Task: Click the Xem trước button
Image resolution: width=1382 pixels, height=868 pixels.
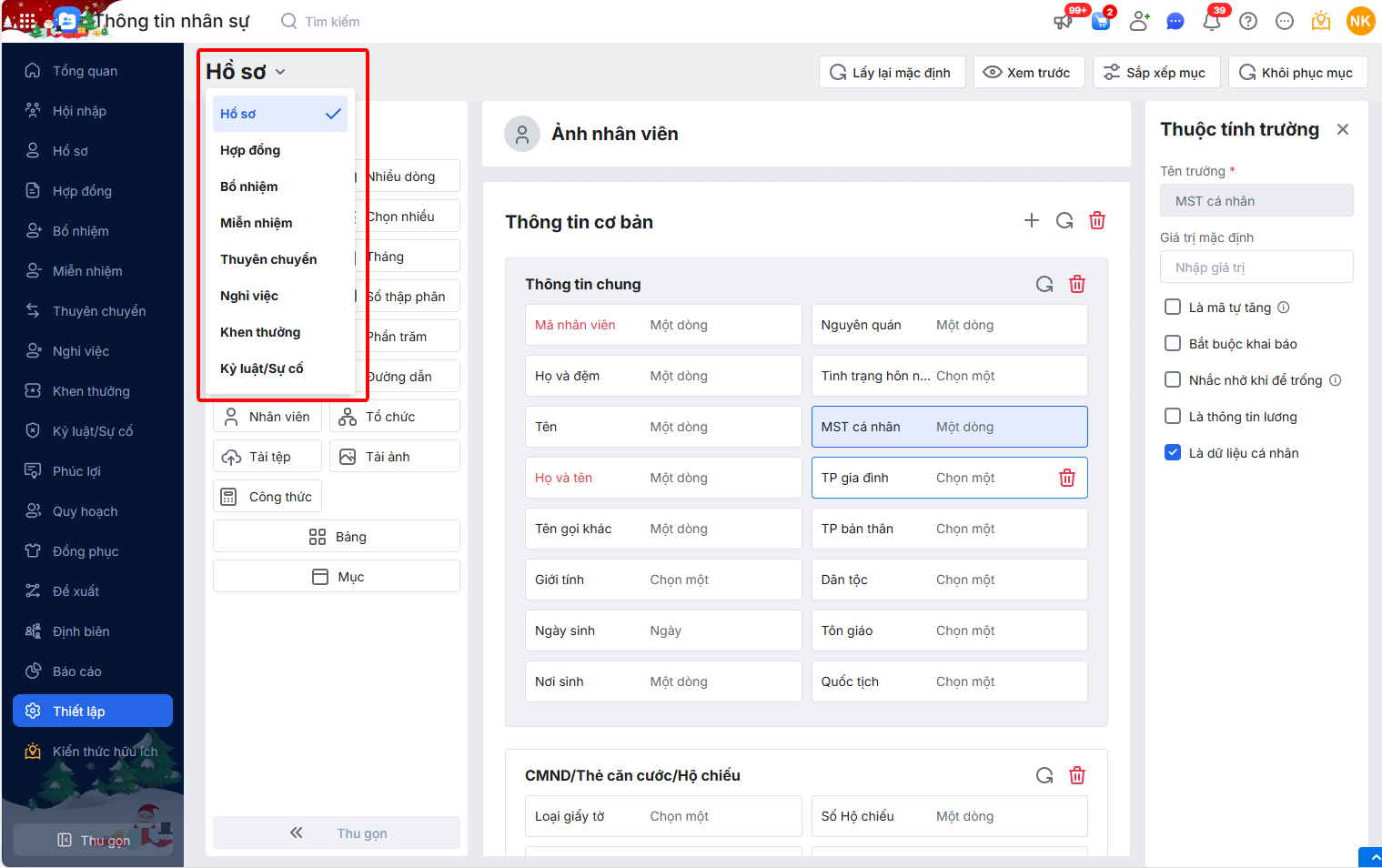Action: [1028, 73]
